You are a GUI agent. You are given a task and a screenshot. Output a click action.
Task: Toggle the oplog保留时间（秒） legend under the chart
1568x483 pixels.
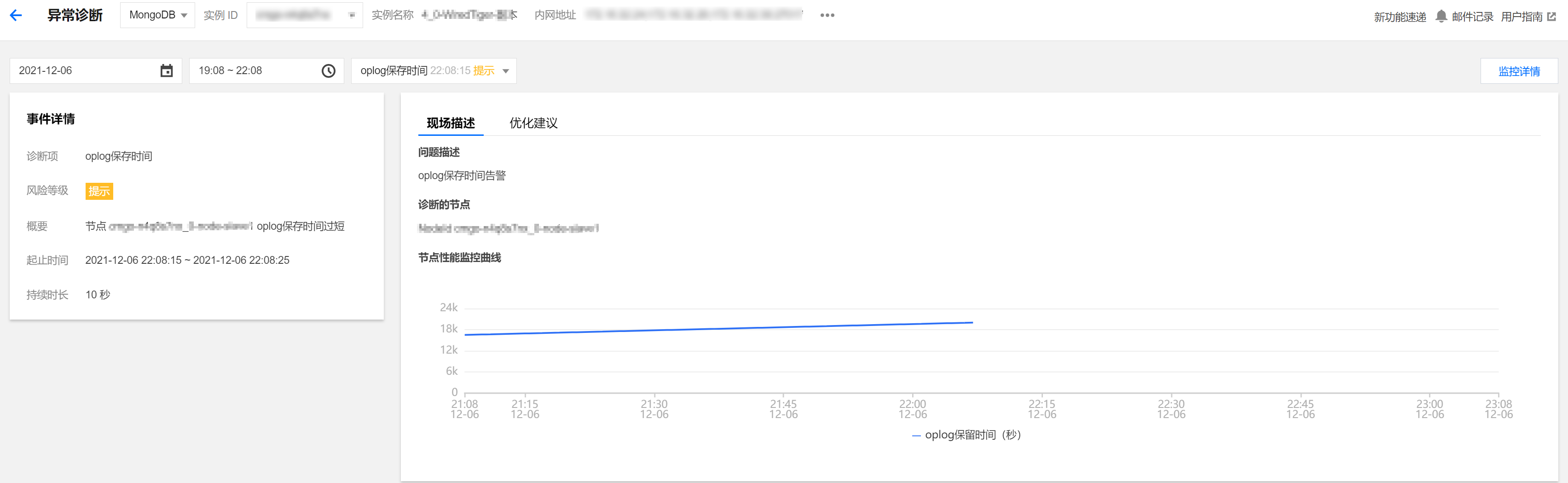point(967,435)
